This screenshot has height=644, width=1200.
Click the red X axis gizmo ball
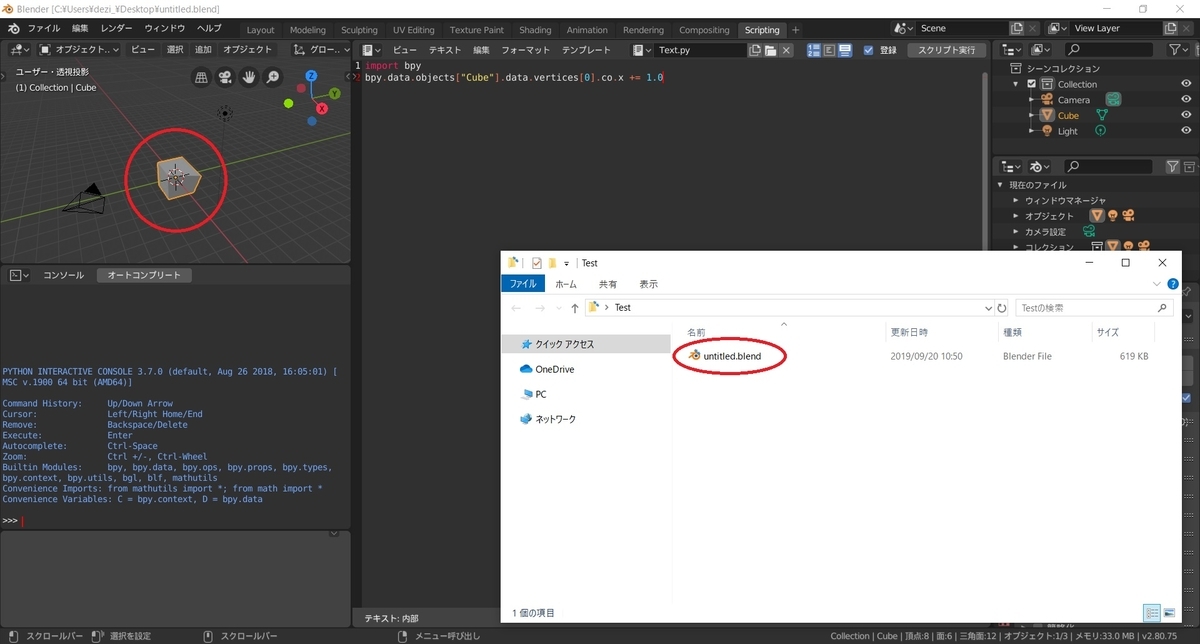(x=321, y=108)
